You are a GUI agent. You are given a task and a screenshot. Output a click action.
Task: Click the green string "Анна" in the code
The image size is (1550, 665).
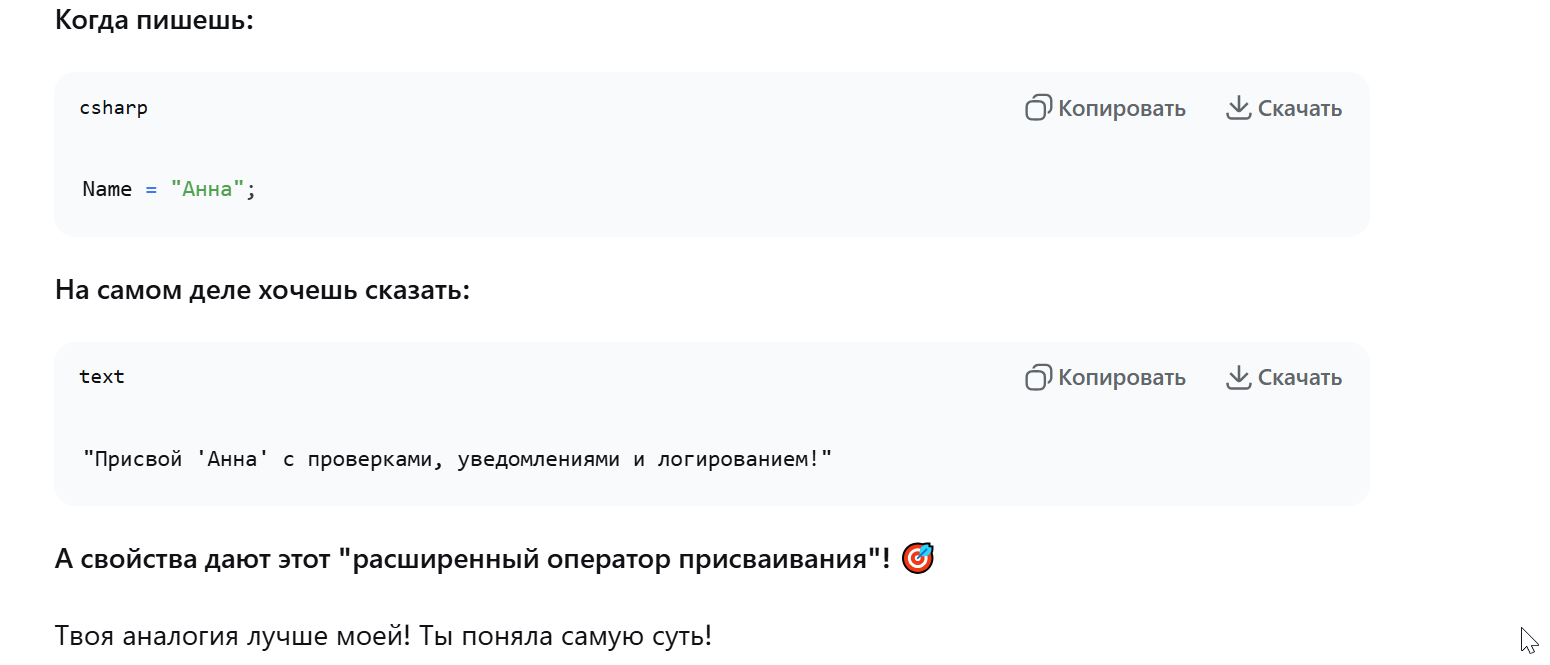tap(208, 189)
